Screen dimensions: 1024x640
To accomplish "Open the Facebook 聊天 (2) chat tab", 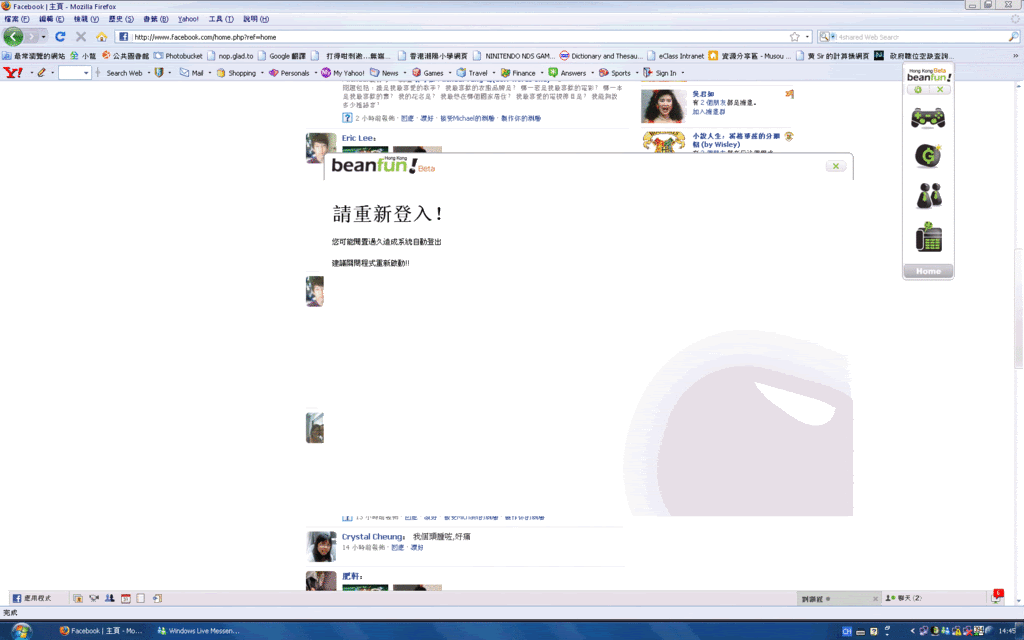I will (x=904, y=598).
